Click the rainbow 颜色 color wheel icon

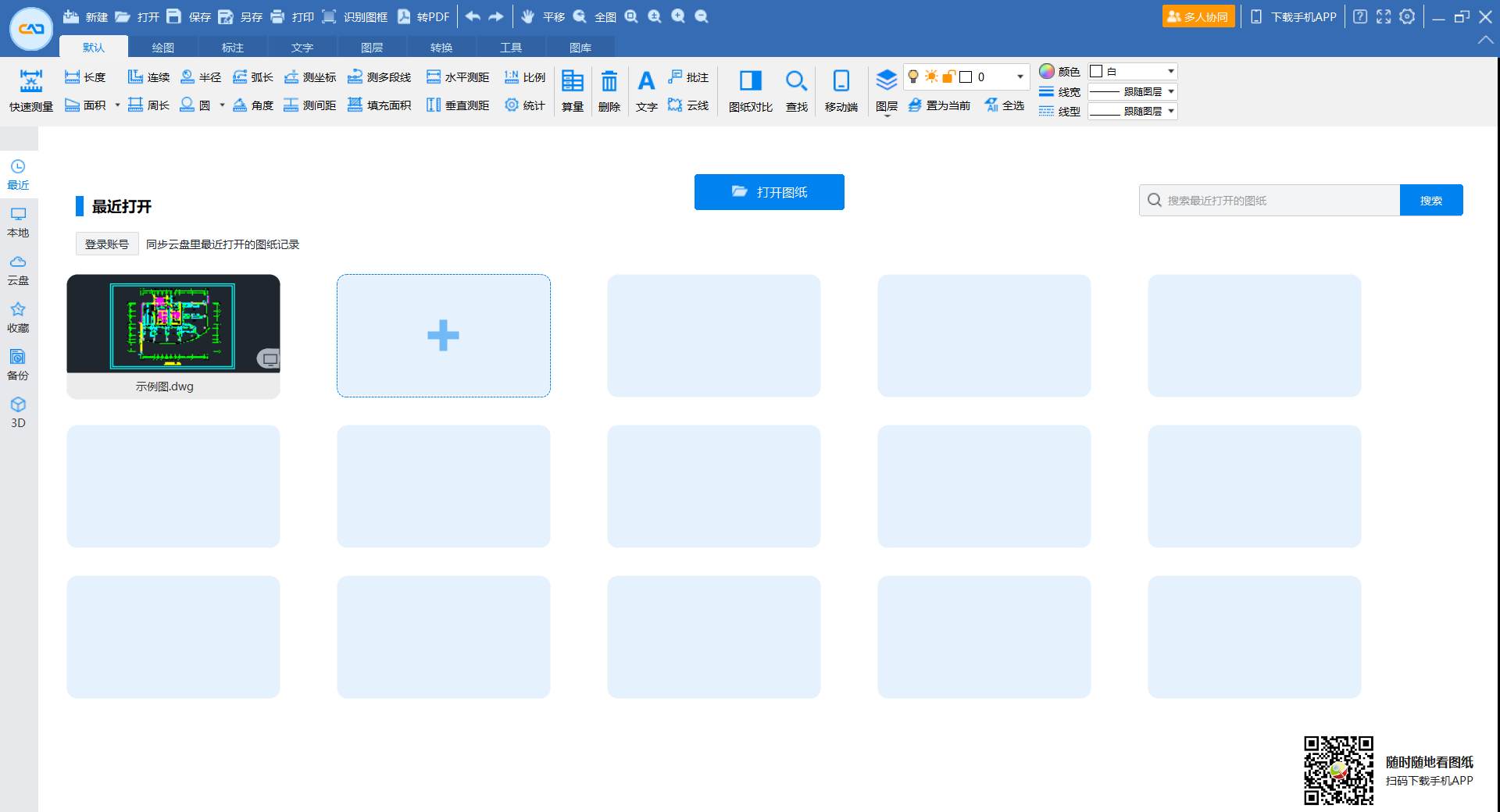coord(1047,71)
